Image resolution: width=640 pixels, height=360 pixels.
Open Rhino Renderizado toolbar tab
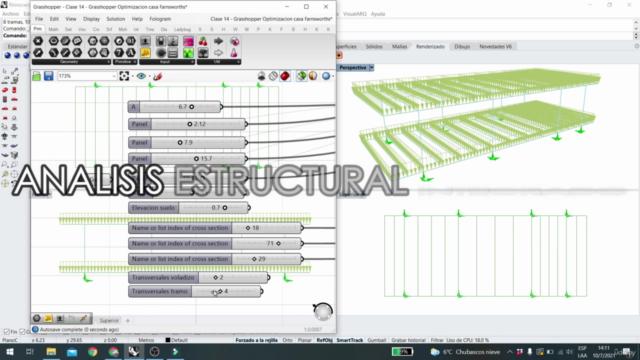(430, 47)
